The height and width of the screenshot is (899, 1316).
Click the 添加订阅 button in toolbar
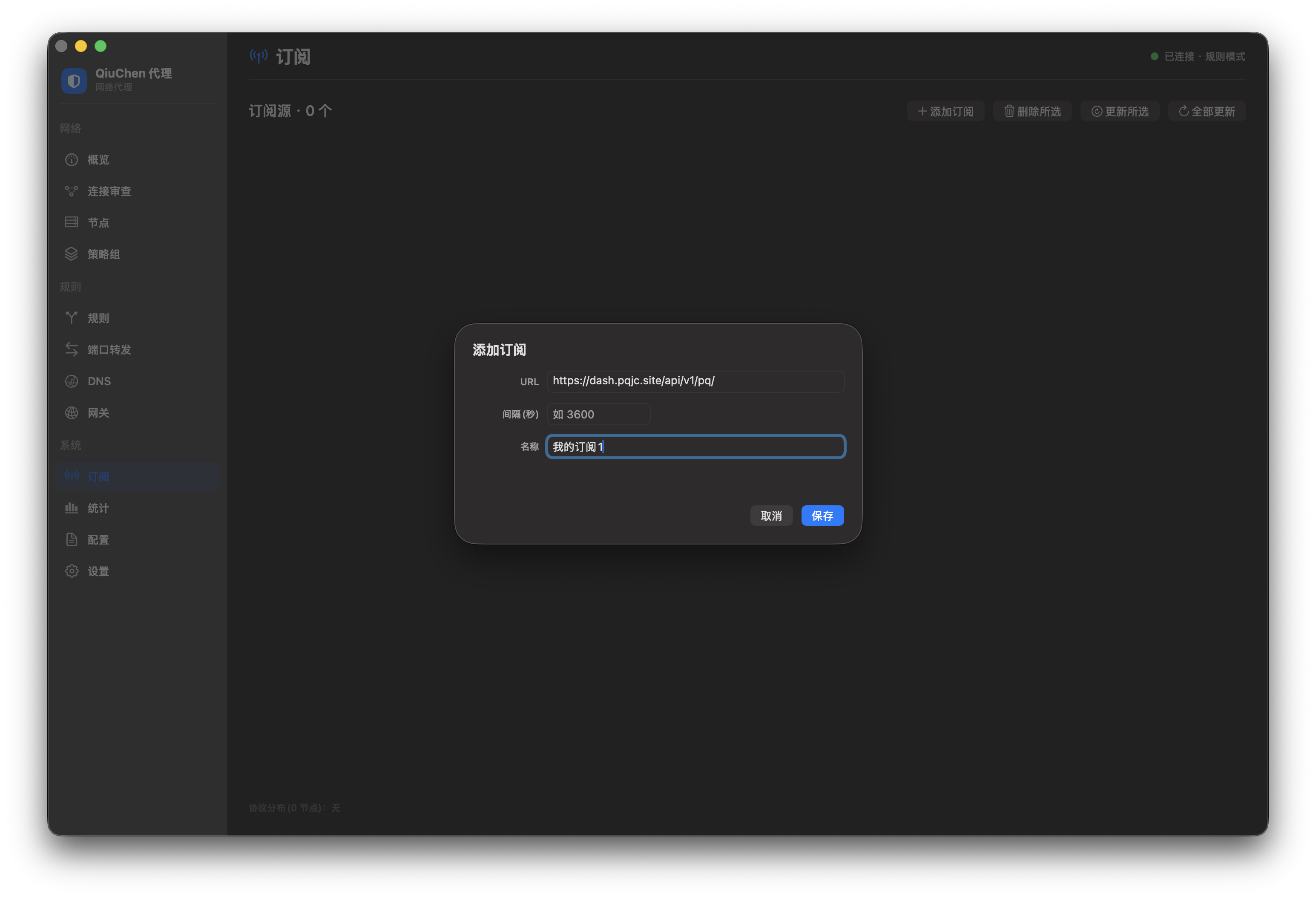(x=945, y=112)
